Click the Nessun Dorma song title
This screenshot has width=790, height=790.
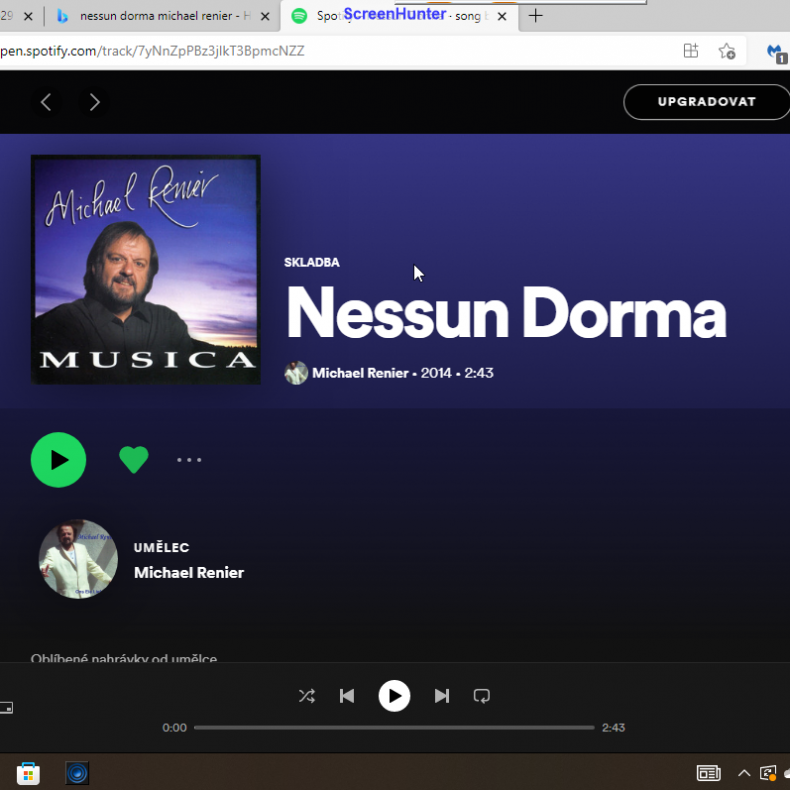click(x=506, y=312)
